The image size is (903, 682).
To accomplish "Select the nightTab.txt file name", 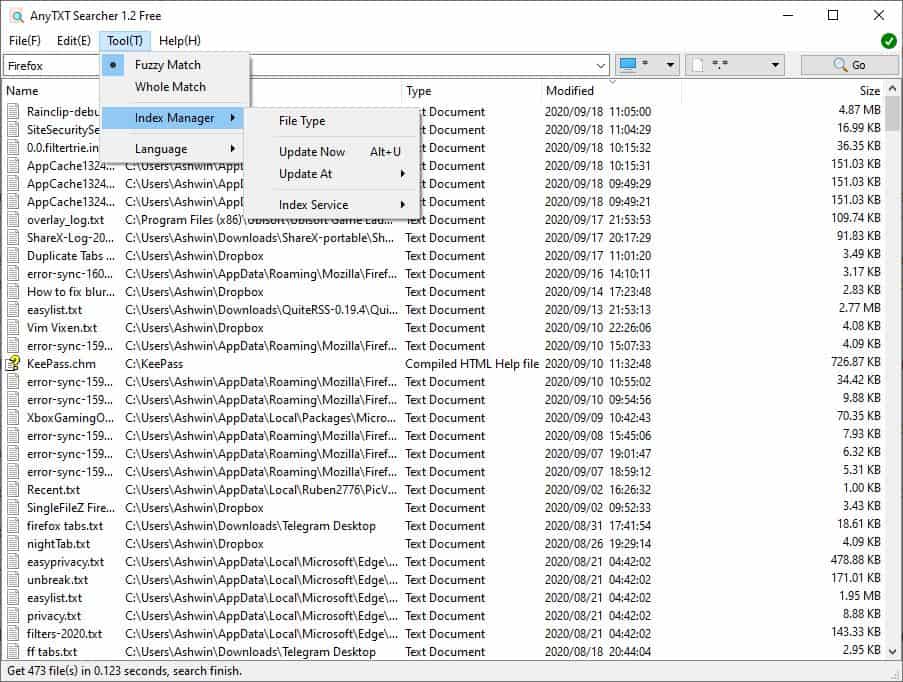I will [58, 544].
